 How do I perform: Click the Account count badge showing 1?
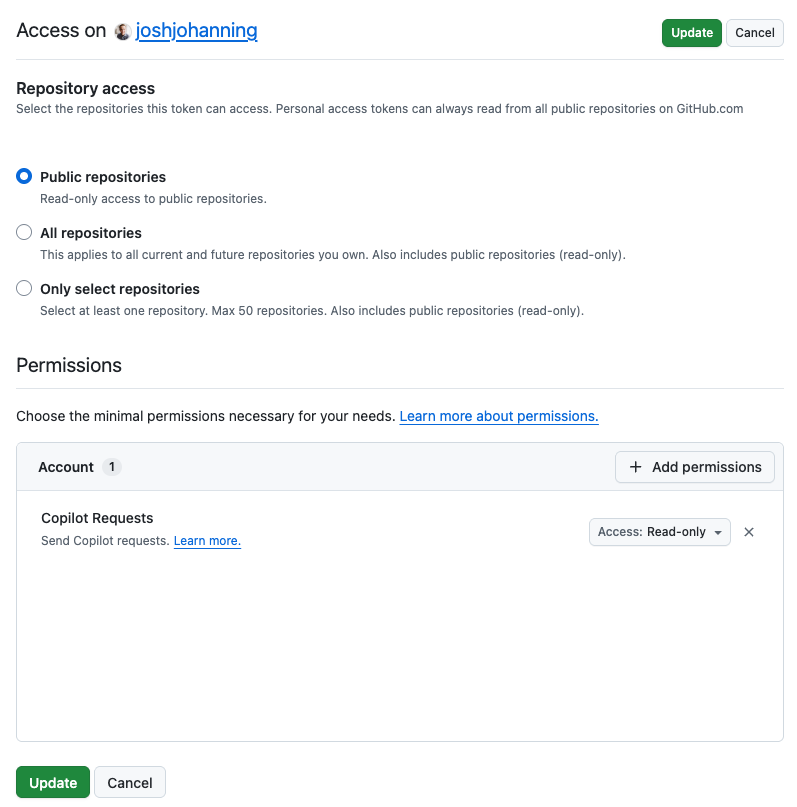pos(112,467)
